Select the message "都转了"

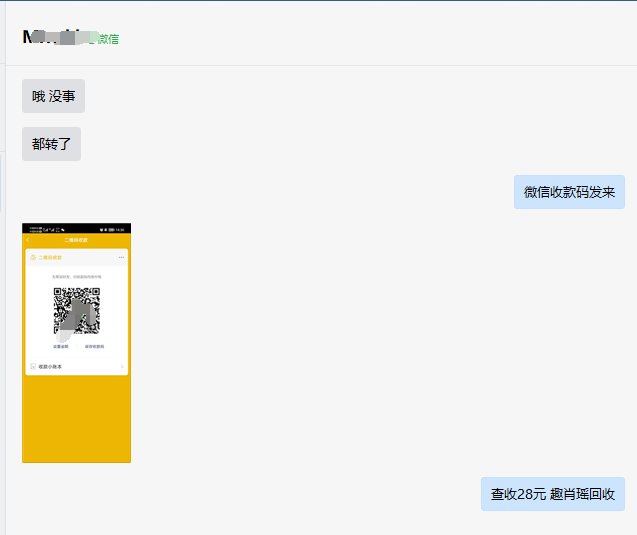pyautogui.click(x=51, y=144)
